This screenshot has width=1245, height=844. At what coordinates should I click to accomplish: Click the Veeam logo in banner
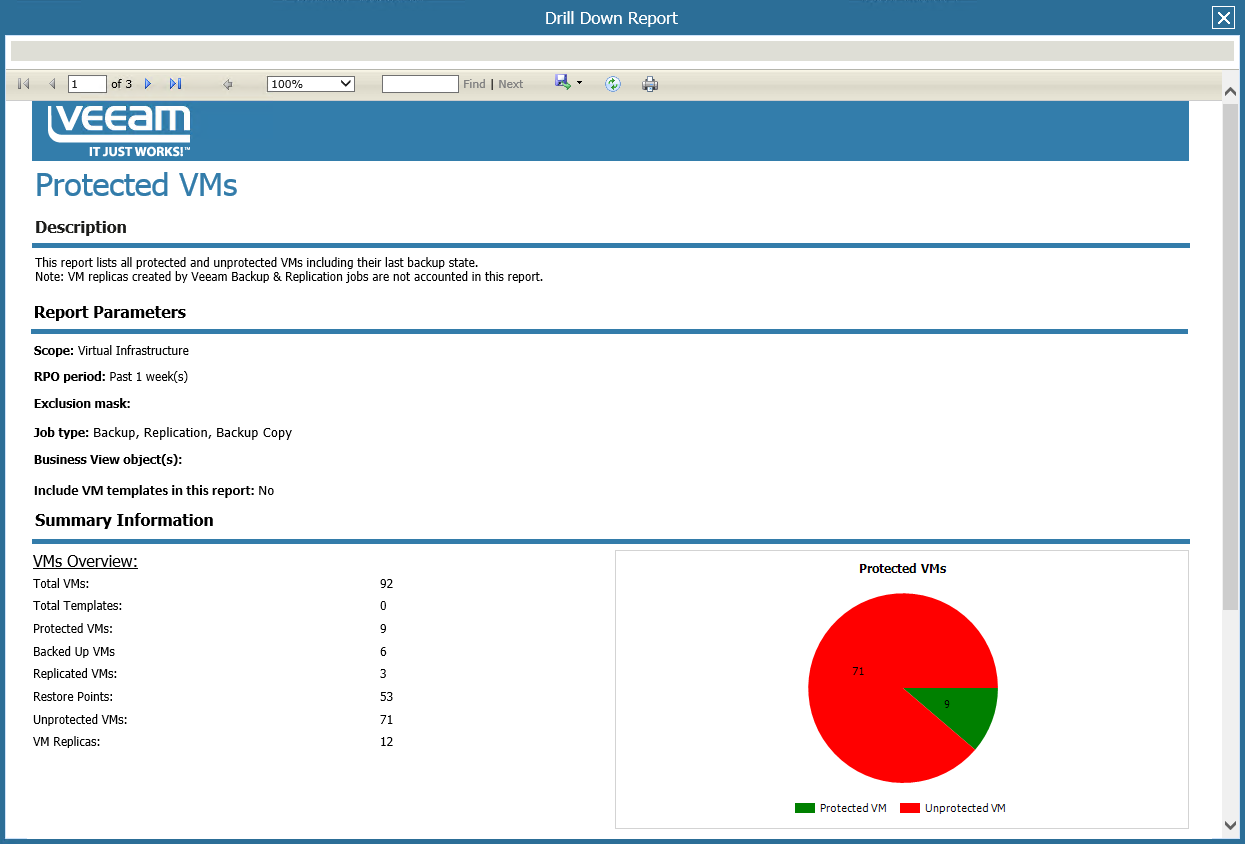click(x=119, y=129)
